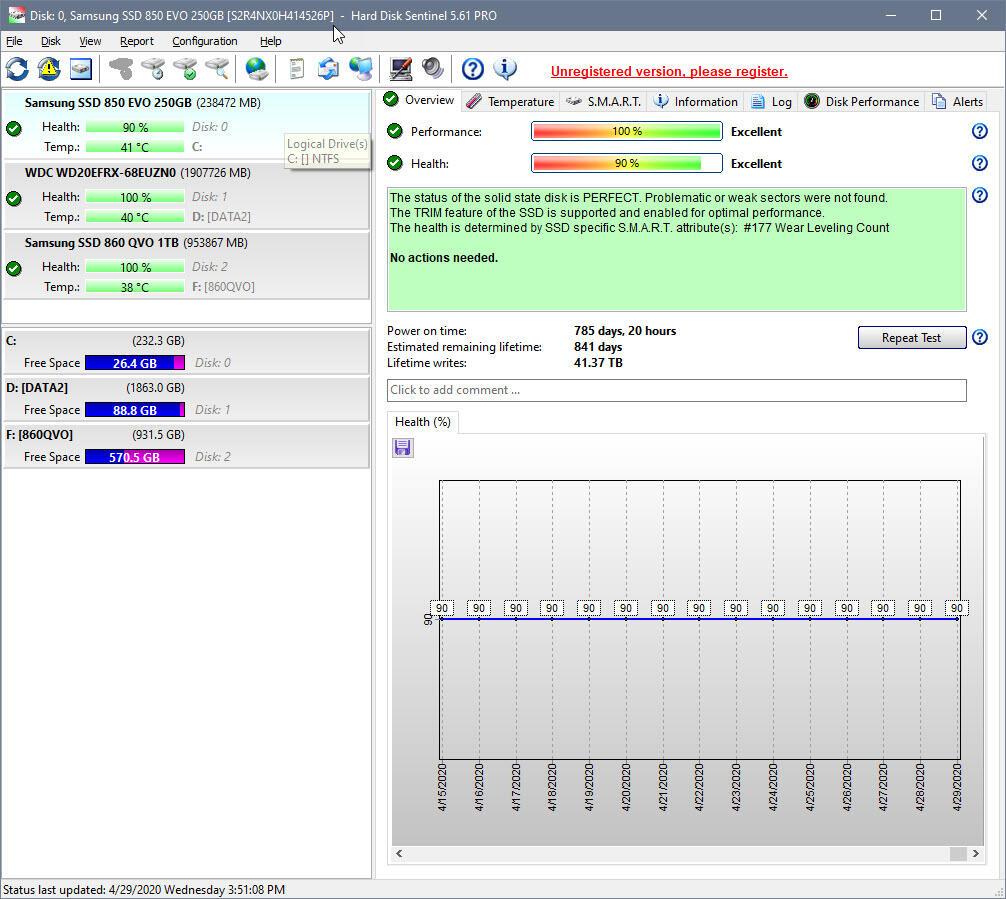This screenshot has height=899, width=1006.
Task: Click the yellow warning refresh toolbar icon
Action: (49, 69)
